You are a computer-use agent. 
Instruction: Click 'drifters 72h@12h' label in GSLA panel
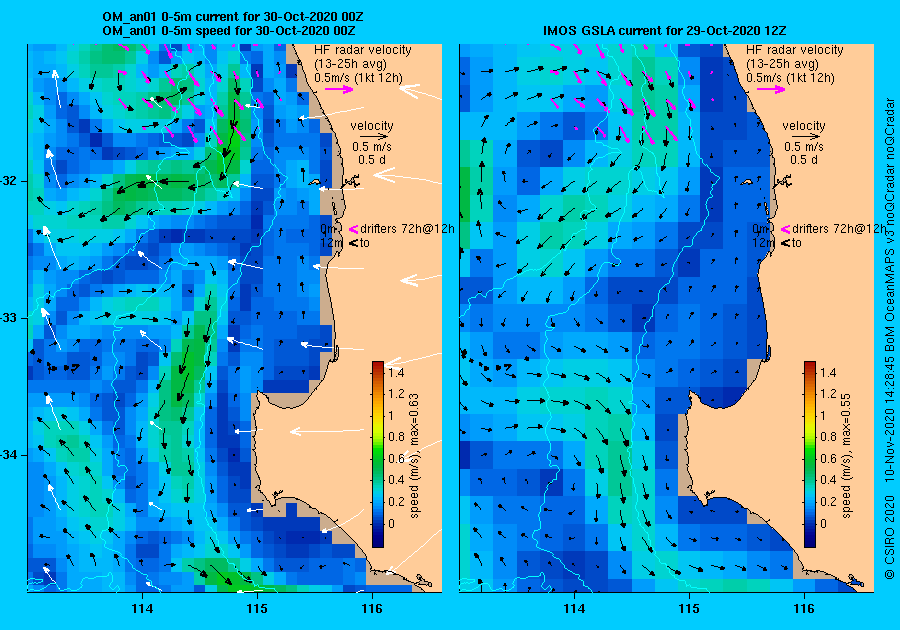pyautogui.click(x=839, y=229)
